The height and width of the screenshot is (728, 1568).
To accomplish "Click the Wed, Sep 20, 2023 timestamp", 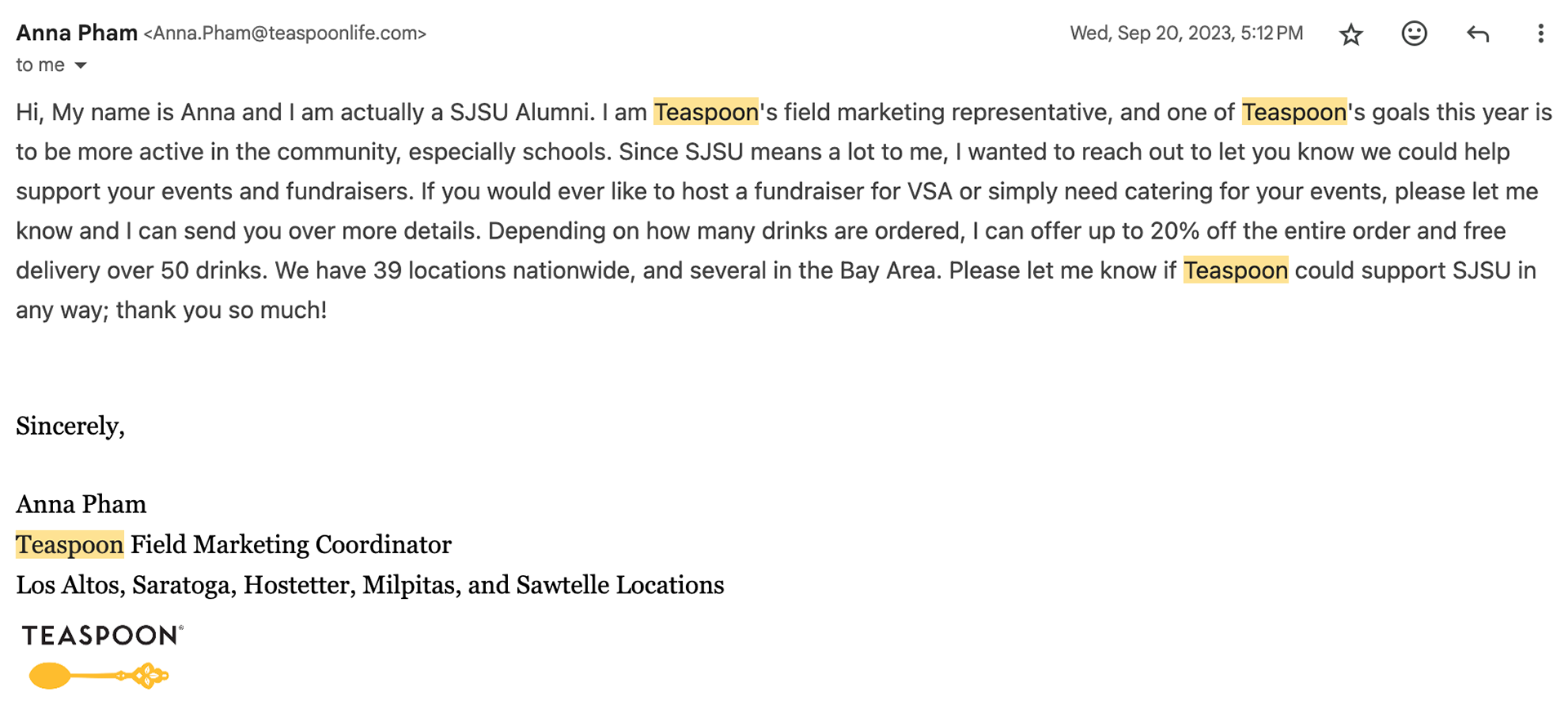I will point(1187,33).
